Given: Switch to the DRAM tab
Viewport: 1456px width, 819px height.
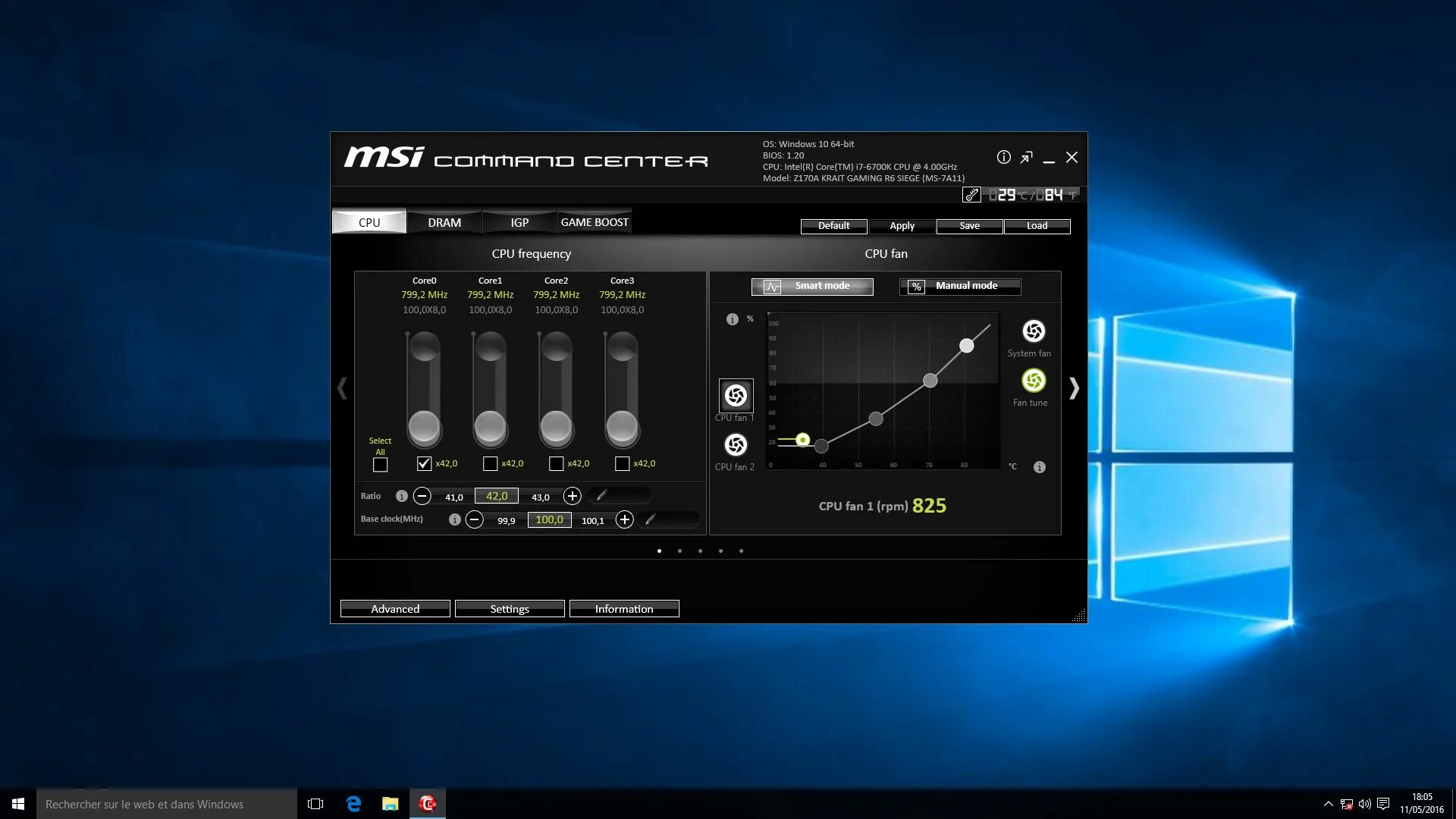Looking at the screenshot, I should pos(444,222).
